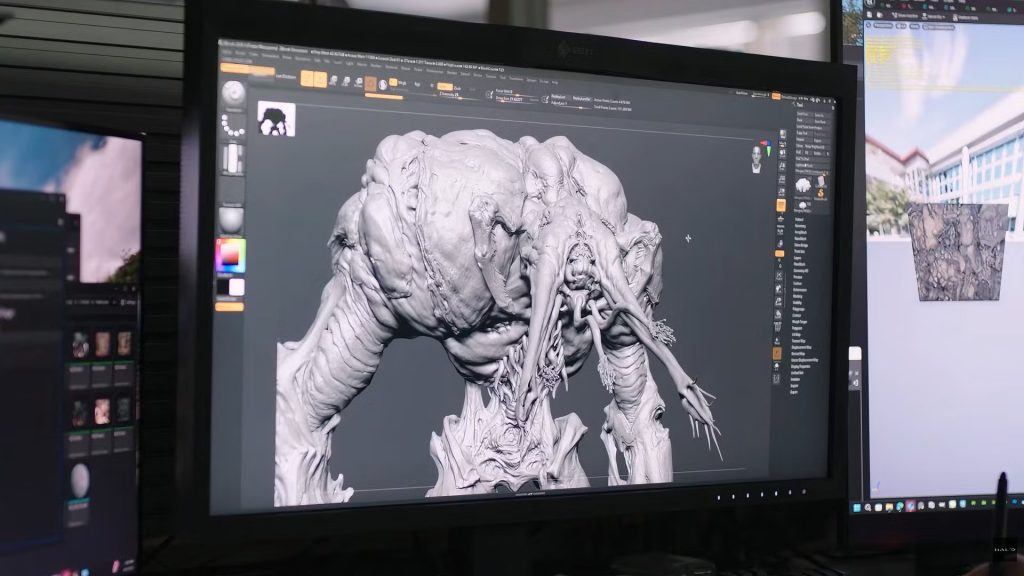The height and width of the screenshot is (576, 1024).
Task: Click the silhouette reference thumbnail on canvas
Action: tap(276, 118)
